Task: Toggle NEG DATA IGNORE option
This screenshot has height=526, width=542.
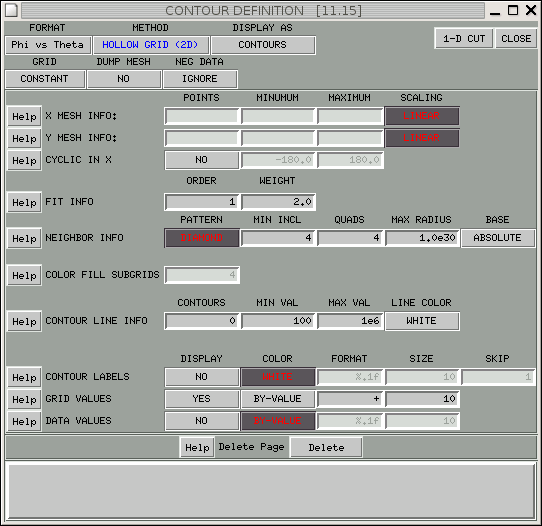Action: pyautogui.click(x=200, y=79)
